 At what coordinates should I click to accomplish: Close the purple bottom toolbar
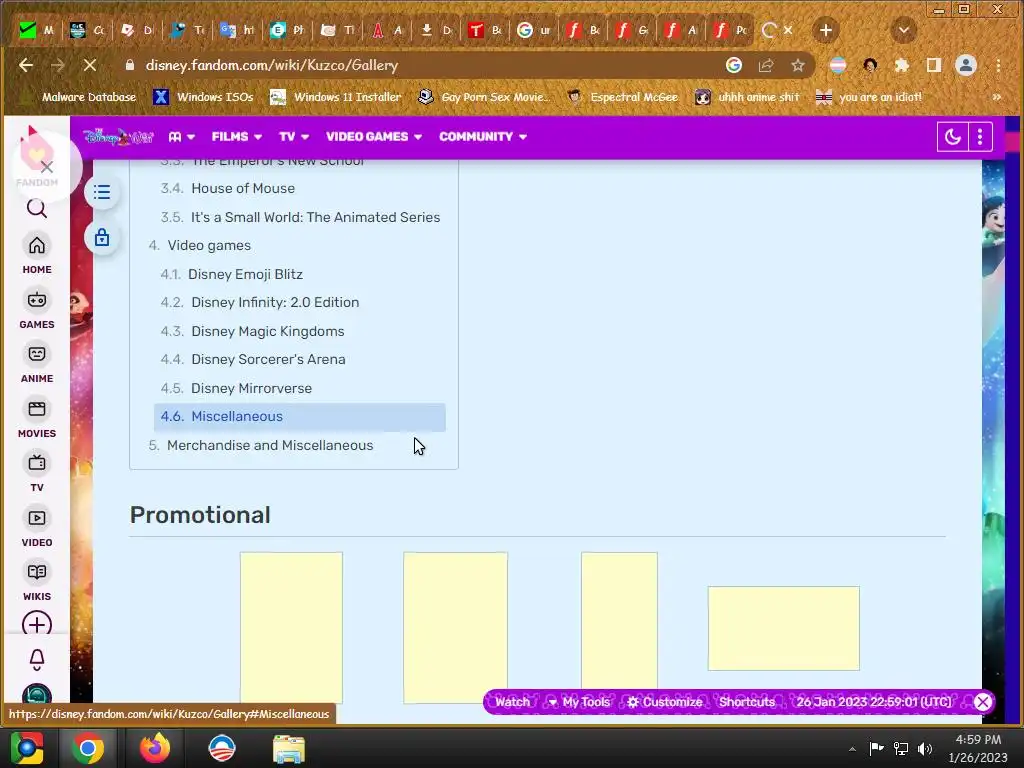(982, 702)
